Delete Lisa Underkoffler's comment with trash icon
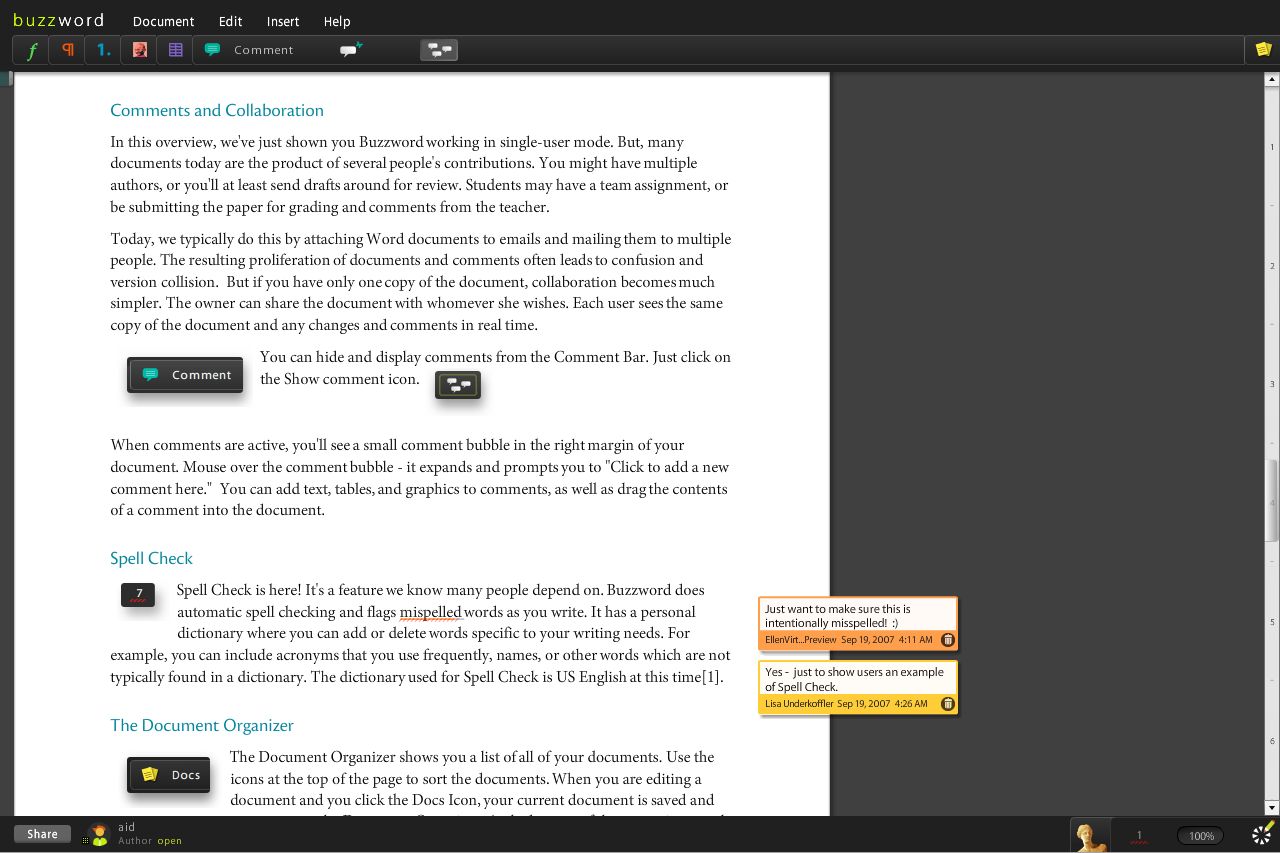Image resolution: width=1280 pixels, height=853 pixels. coord(948,704)
